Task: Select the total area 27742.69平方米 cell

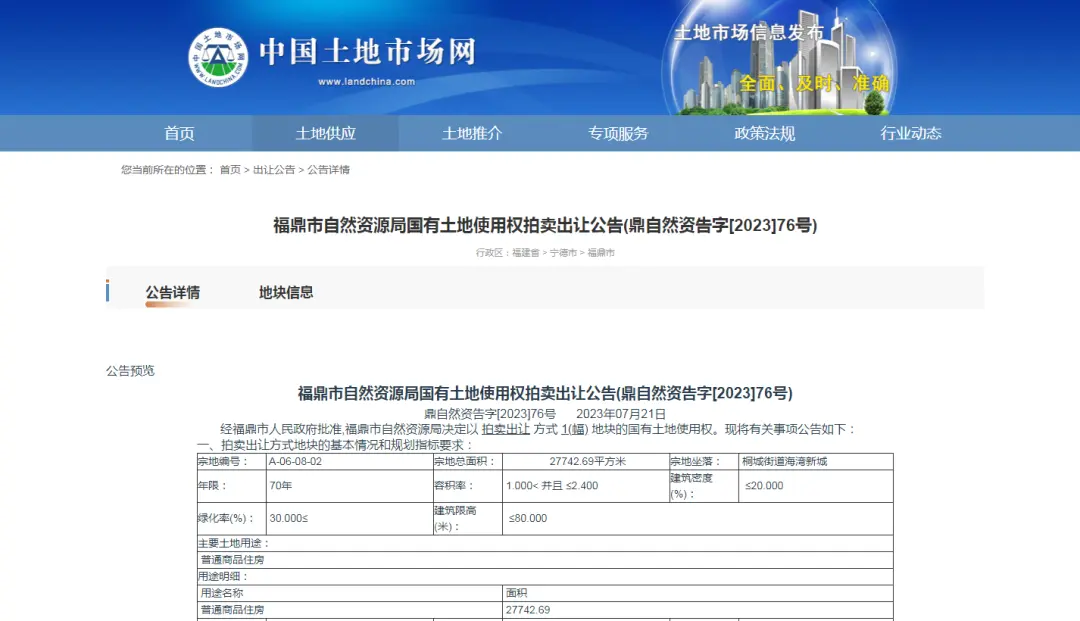Action: pos(586,461)
